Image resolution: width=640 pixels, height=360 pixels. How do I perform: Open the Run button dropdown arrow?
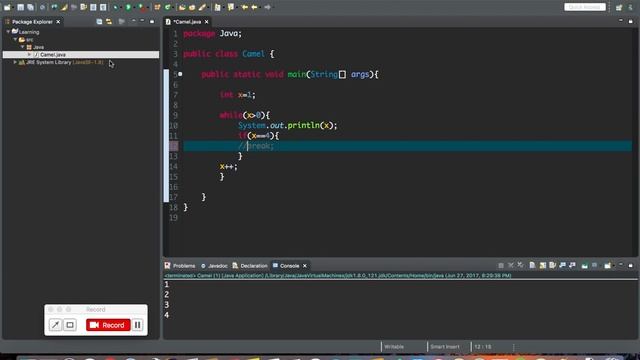coord(134,7)
